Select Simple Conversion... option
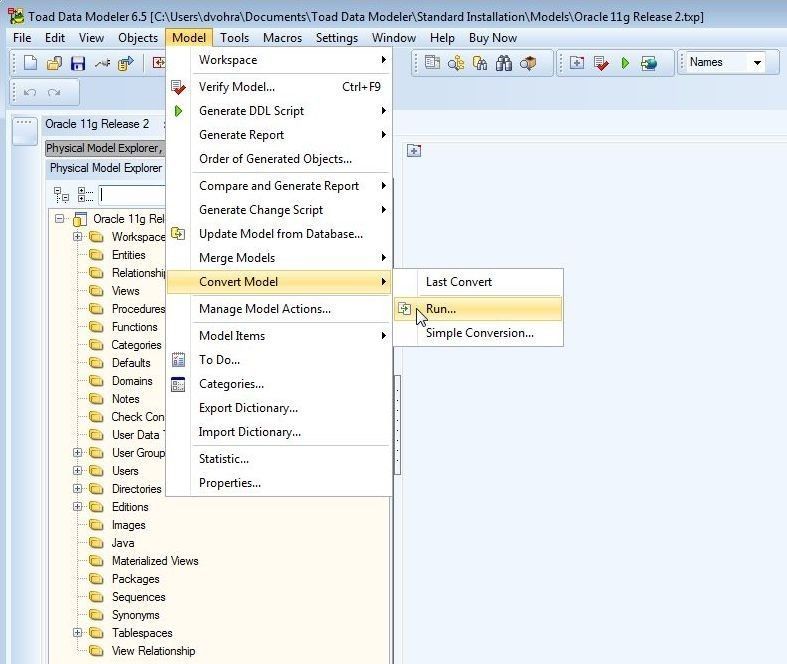This screenshot has width=787, height=664. pyautogui.click(x=478, y=333)
